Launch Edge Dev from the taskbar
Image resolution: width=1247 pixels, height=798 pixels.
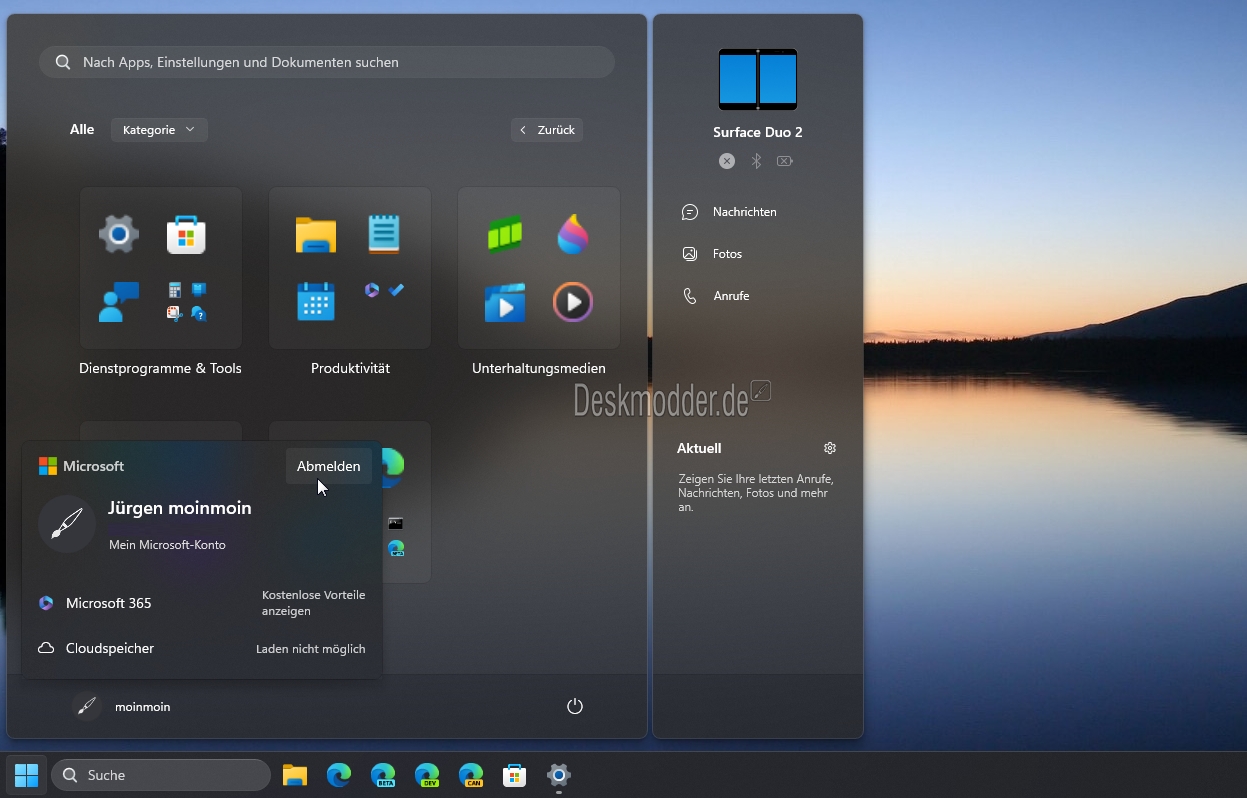pyautogui.click(x=427, y=775)
